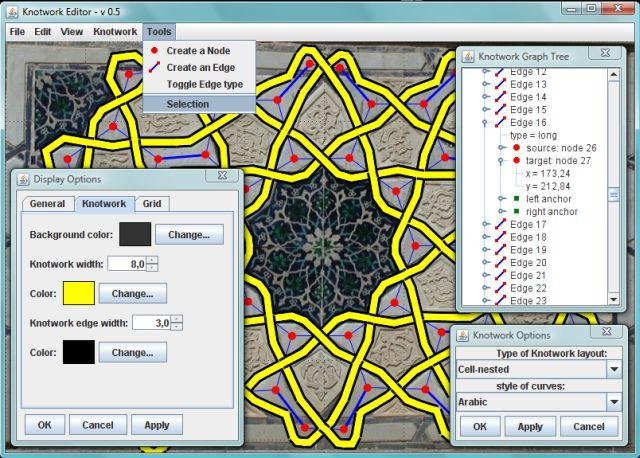Open Type of Knotwork layout dropdown
The image size is (640, 458).
pos(614,369)
